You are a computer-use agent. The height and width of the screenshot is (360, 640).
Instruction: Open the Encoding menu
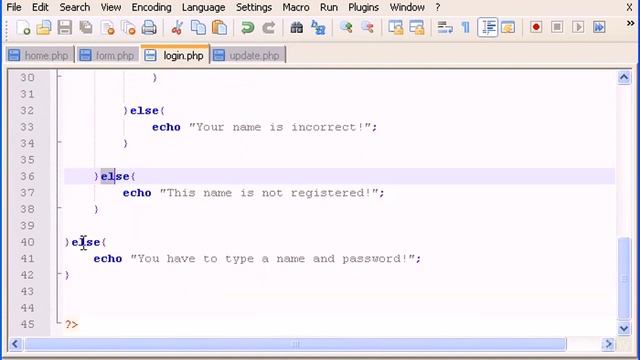tap(151, 7)
